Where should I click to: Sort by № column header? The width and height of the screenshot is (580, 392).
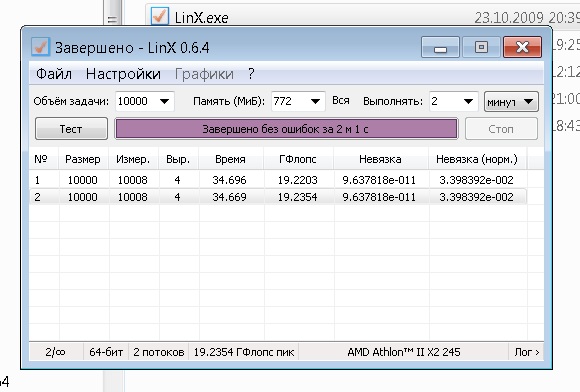(x=44, y=159)
